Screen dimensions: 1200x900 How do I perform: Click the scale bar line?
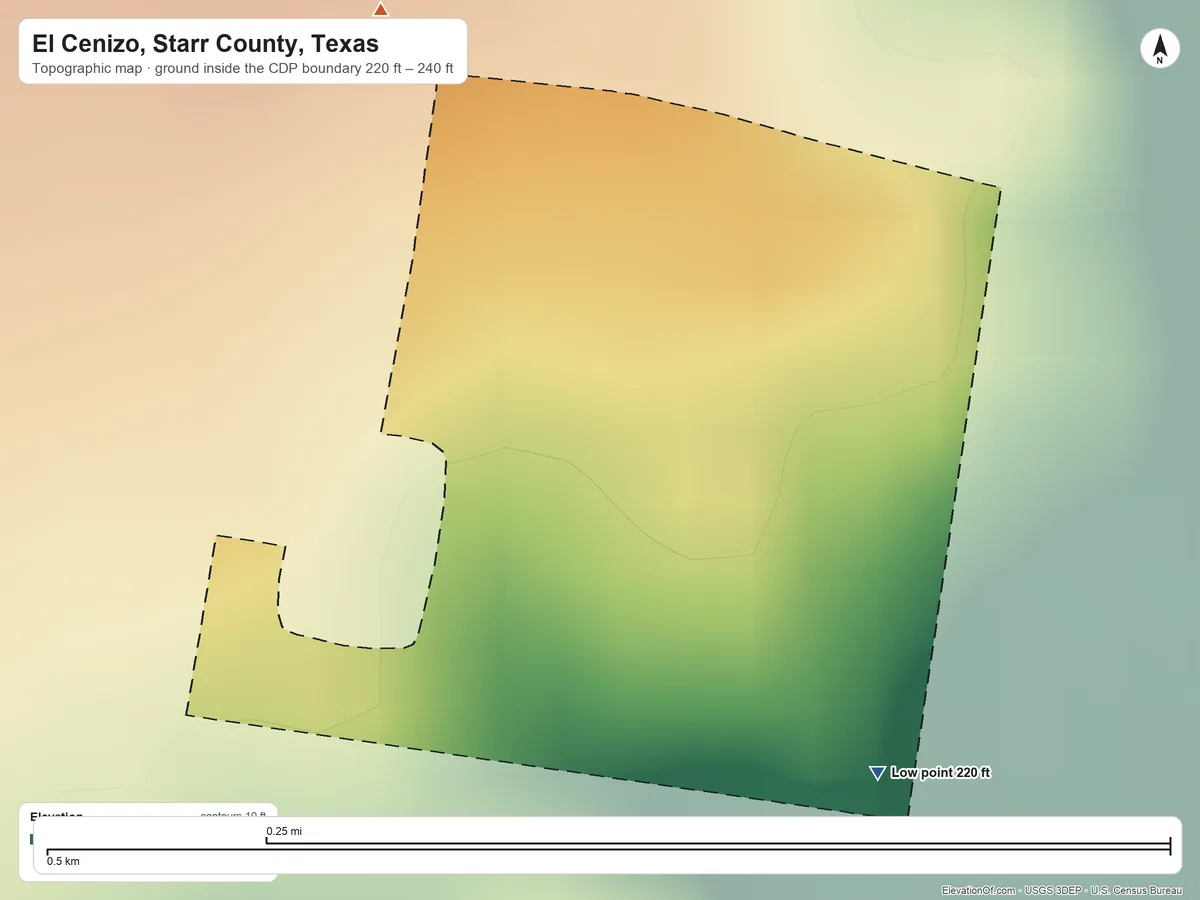(608, 847)
